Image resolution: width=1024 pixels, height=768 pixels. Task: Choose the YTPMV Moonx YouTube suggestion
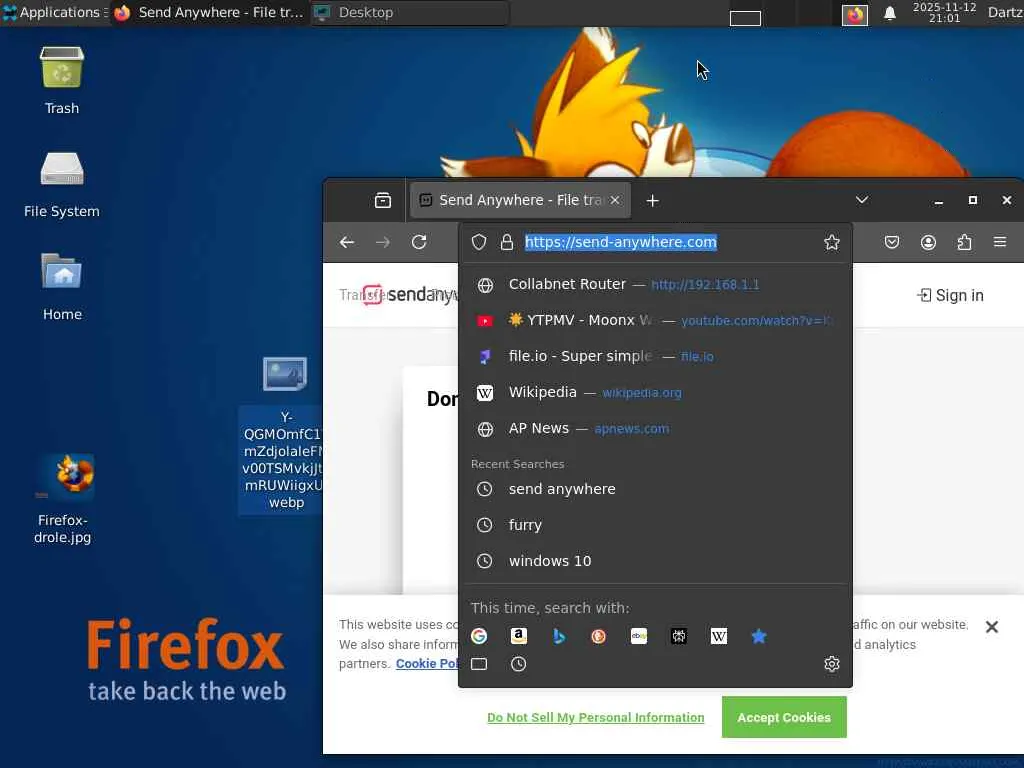[655, 321]
